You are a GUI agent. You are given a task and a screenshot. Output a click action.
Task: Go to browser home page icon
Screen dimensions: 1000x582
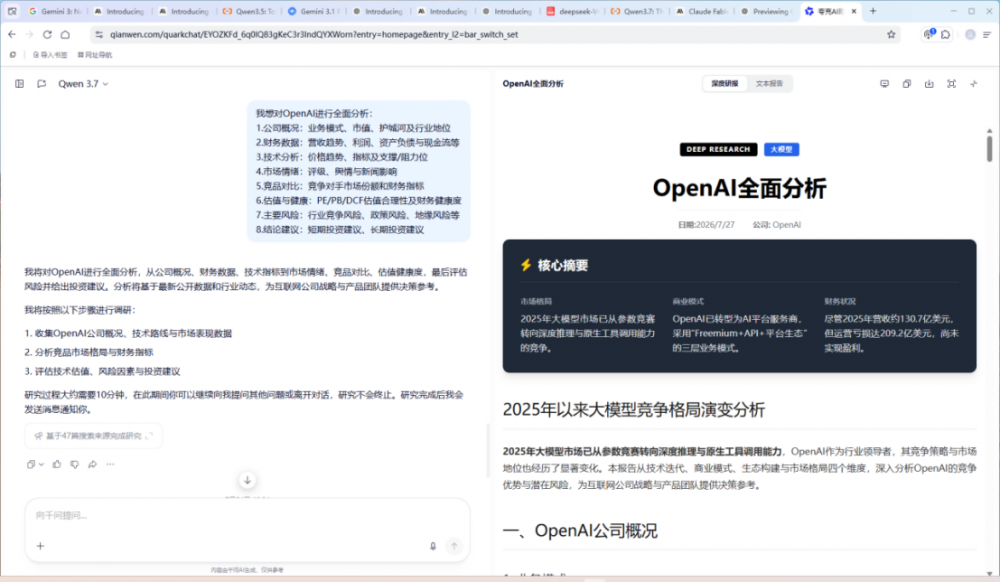[65, 34]
